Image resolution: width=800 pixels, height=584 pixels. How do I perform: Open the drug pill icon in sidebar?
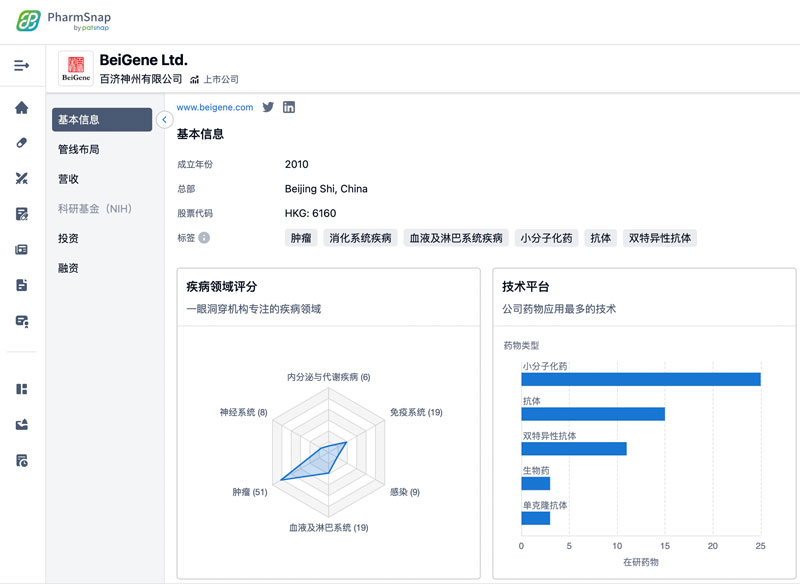coord(21,143)
